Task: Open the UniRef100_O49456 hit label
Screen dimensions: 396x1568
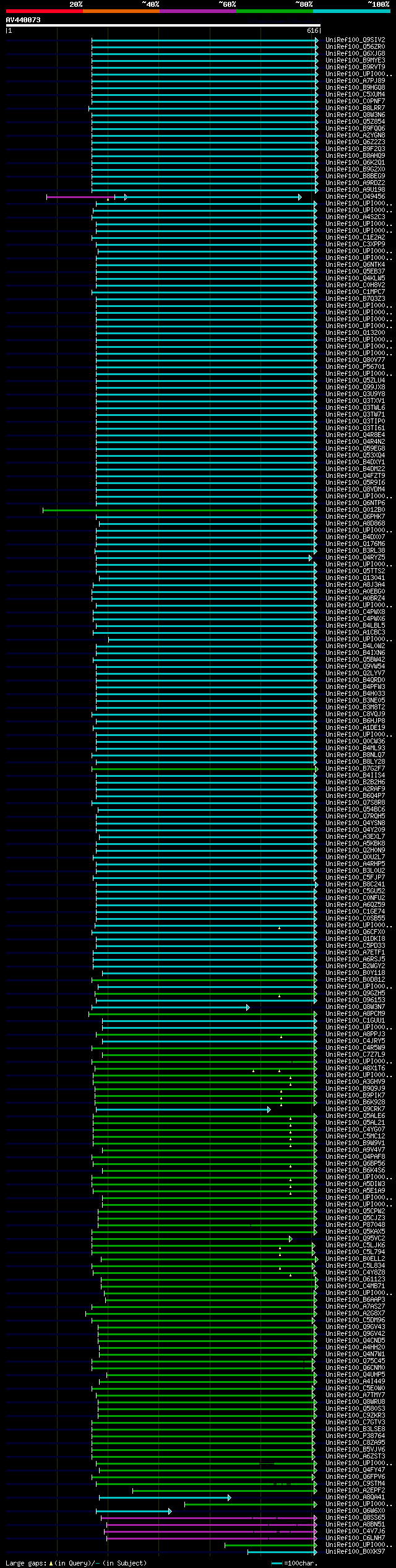Action: coord(355,197)
